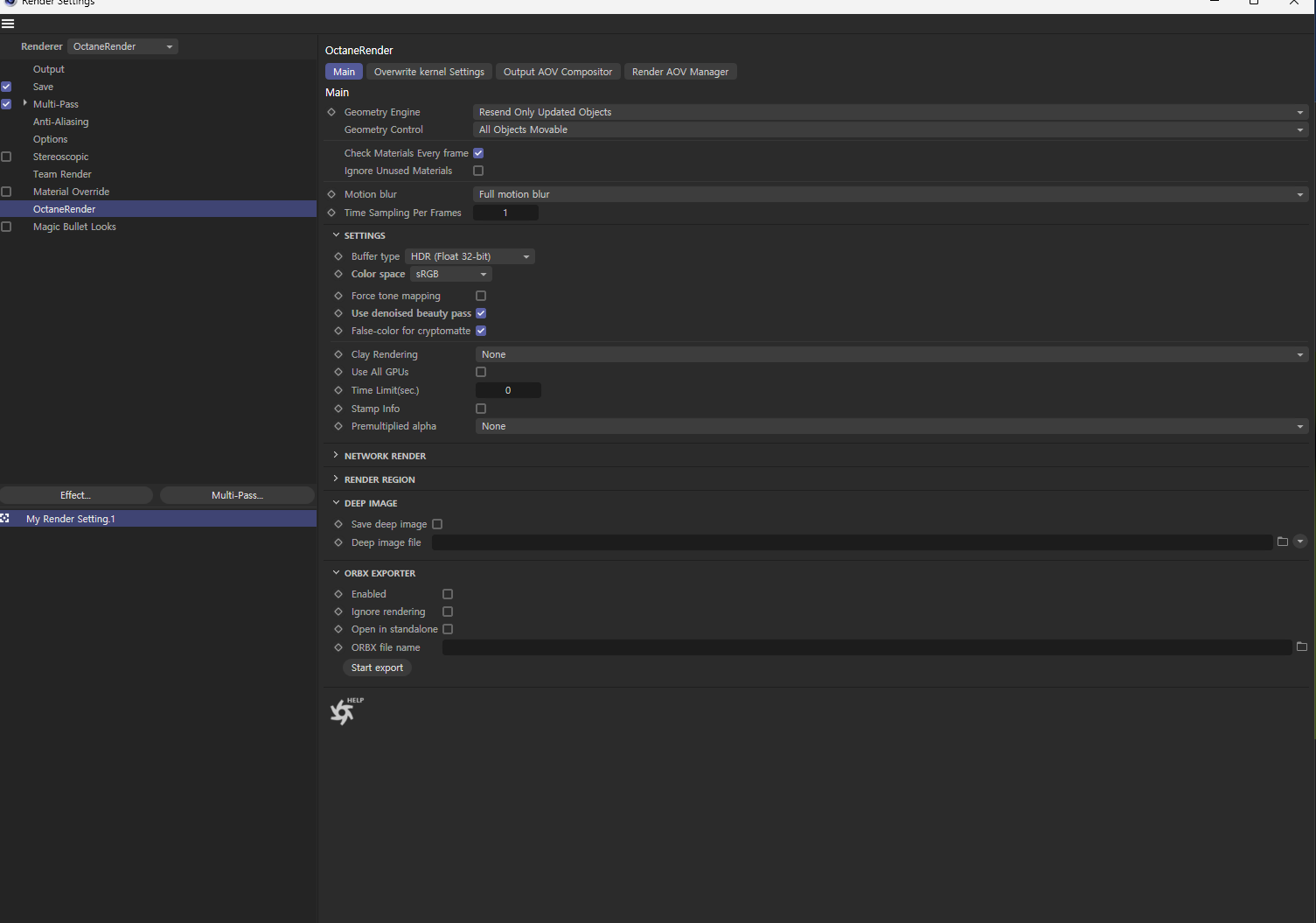The height and width of the screenshot is (923, 1316).
Task: Click the keyframe diamond beside Geometry Engine
Action: pos(331,112)
